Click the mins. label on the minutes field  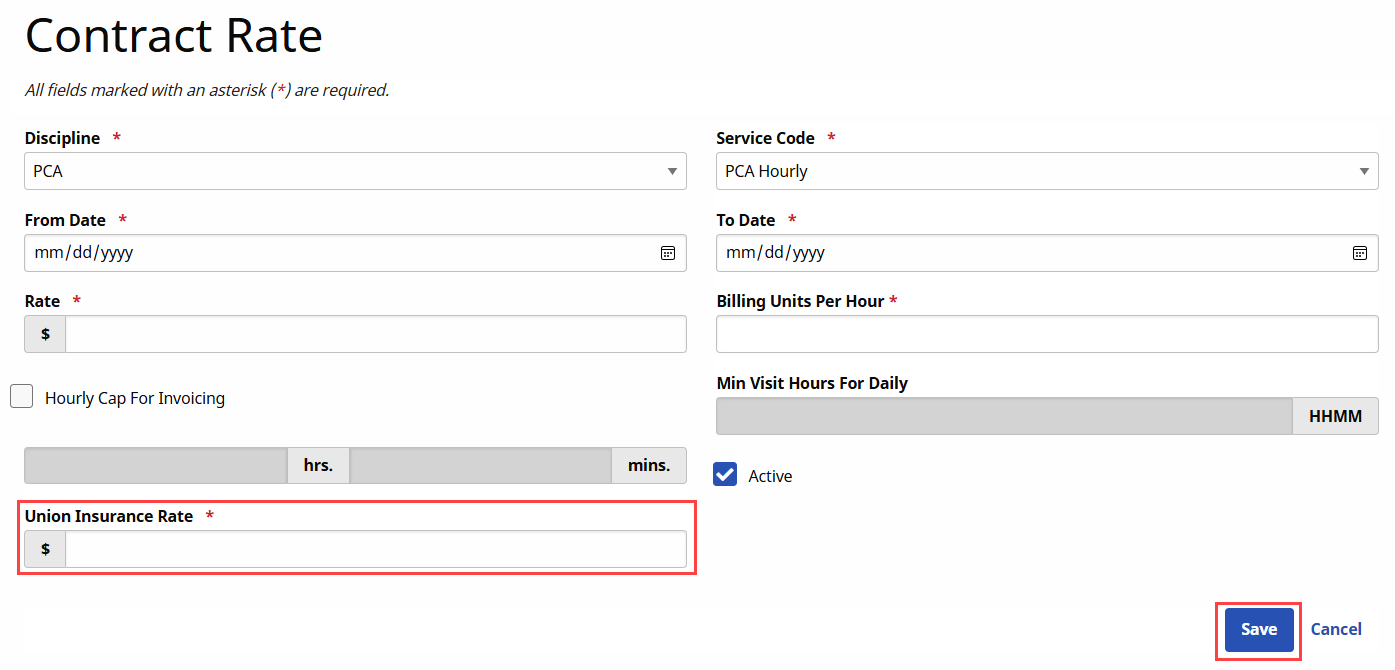648,465
